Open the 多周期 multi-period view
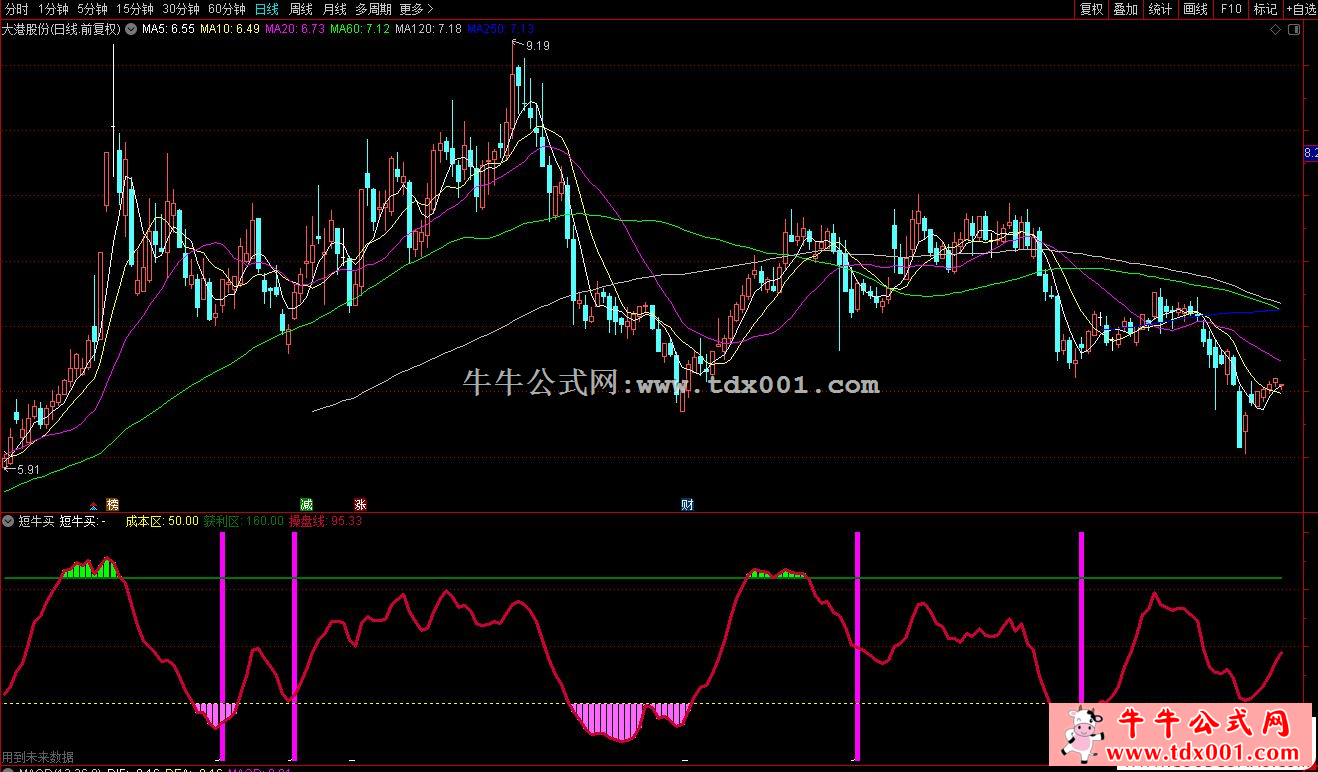The image size is (1318, 772). tap(373, 9)
